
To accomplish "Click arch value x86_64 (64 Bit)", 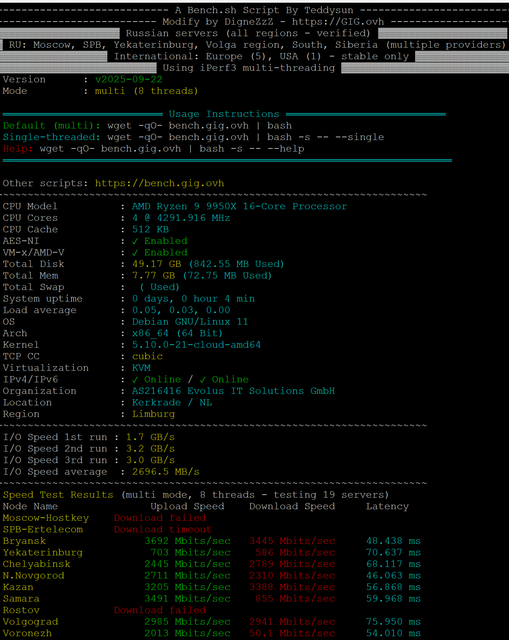I will coord(177,333).
